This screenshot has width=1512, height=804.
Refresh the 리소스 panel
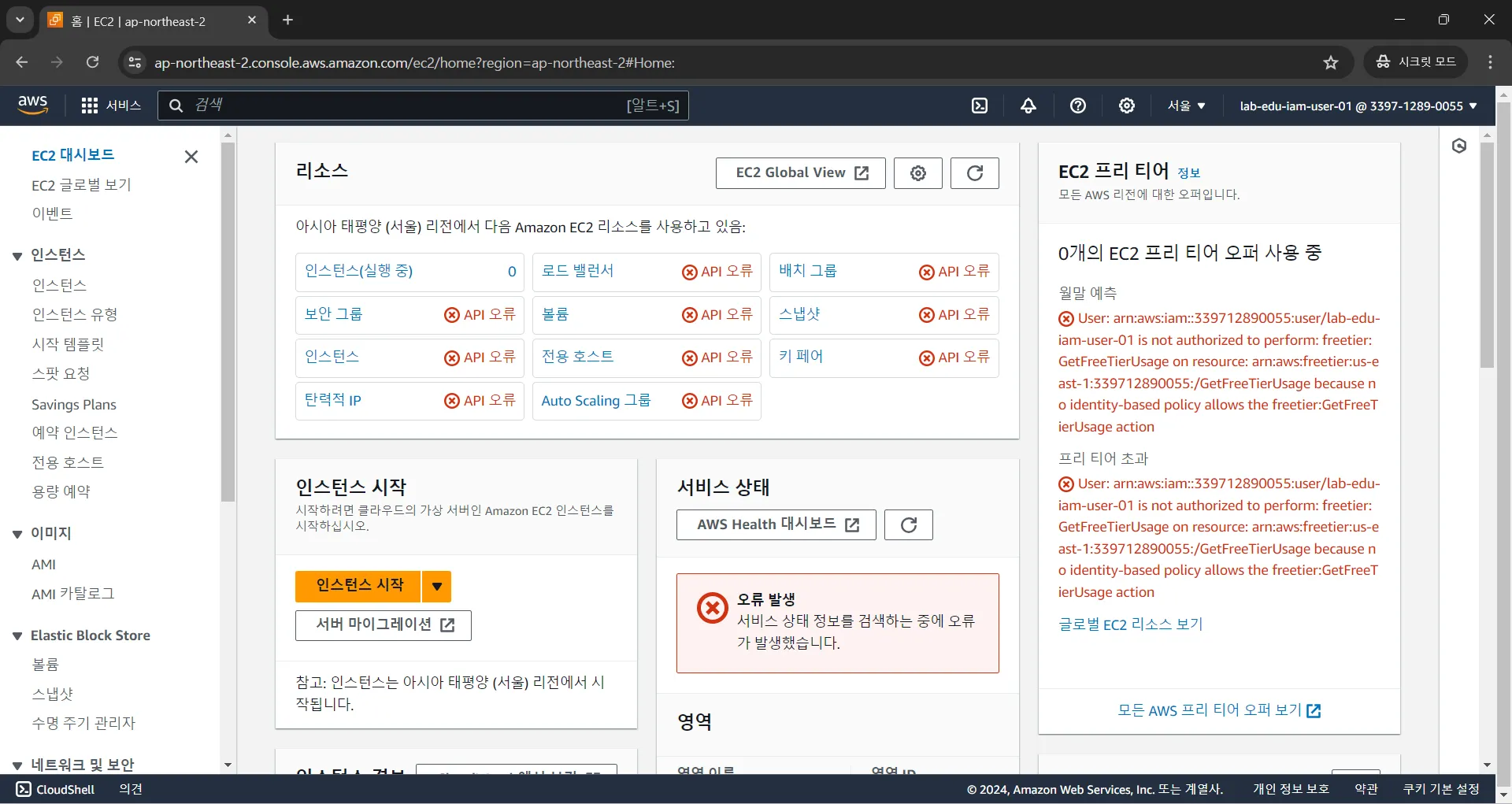pyautogui.click(x=975, y=173)
